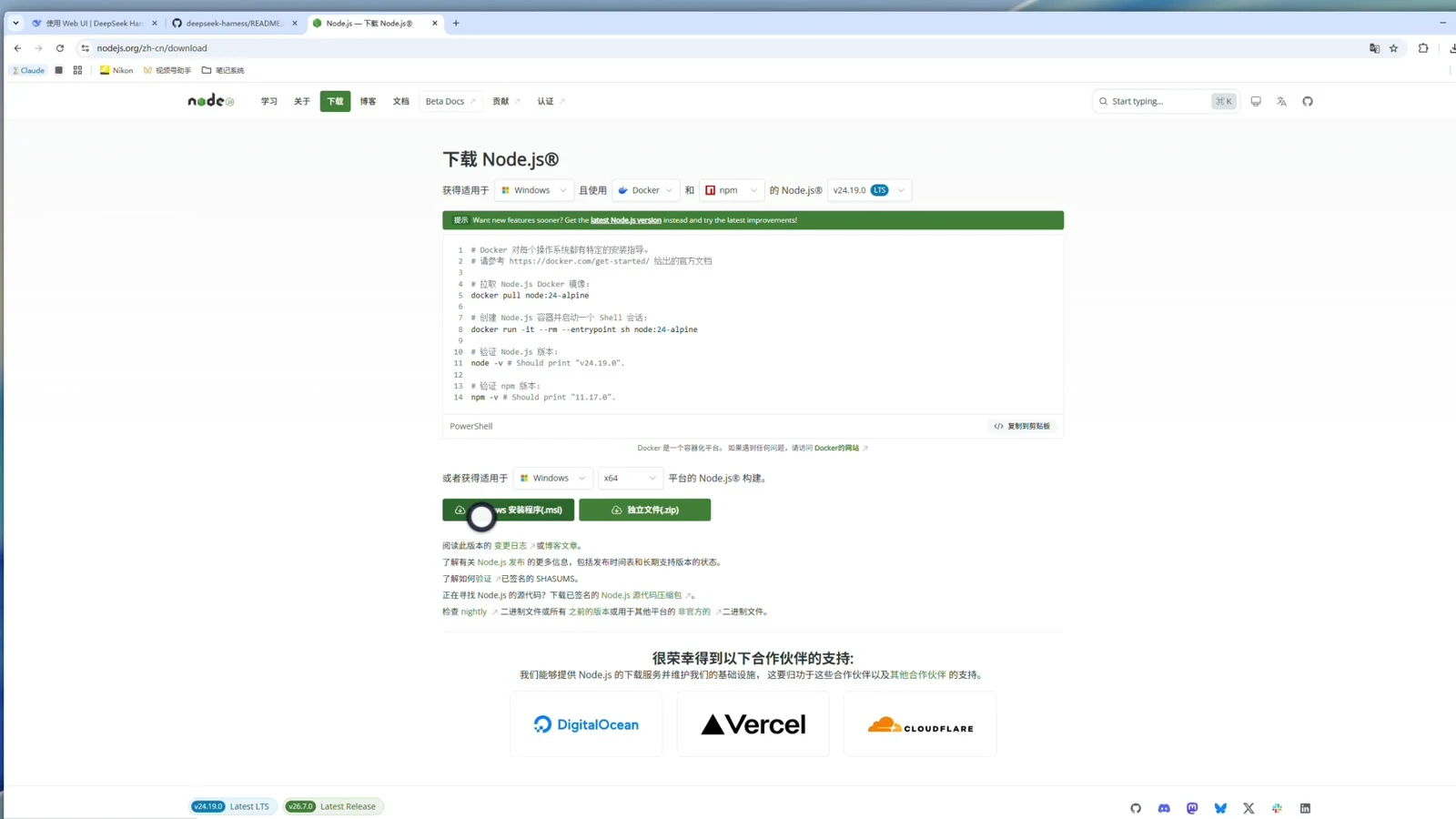Open the first Windows OS dropdown

click(x=534, y=190)
